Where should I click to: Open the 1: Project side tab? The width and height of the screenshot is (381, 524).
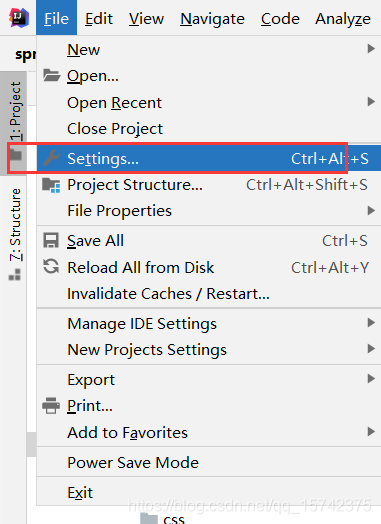pos(15,111)
